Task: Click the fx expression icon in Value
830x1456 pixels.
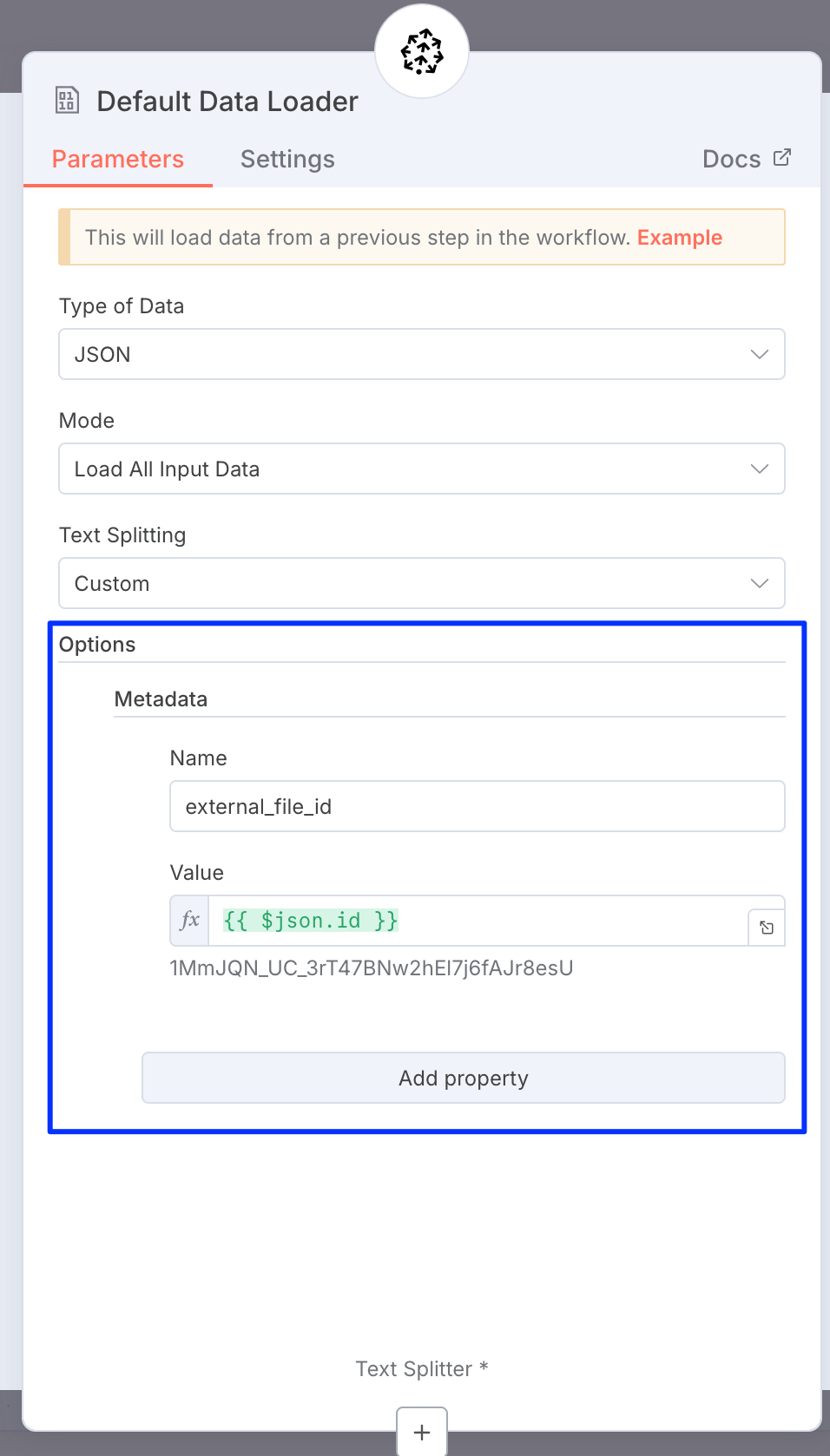Action: coord(190,921)
